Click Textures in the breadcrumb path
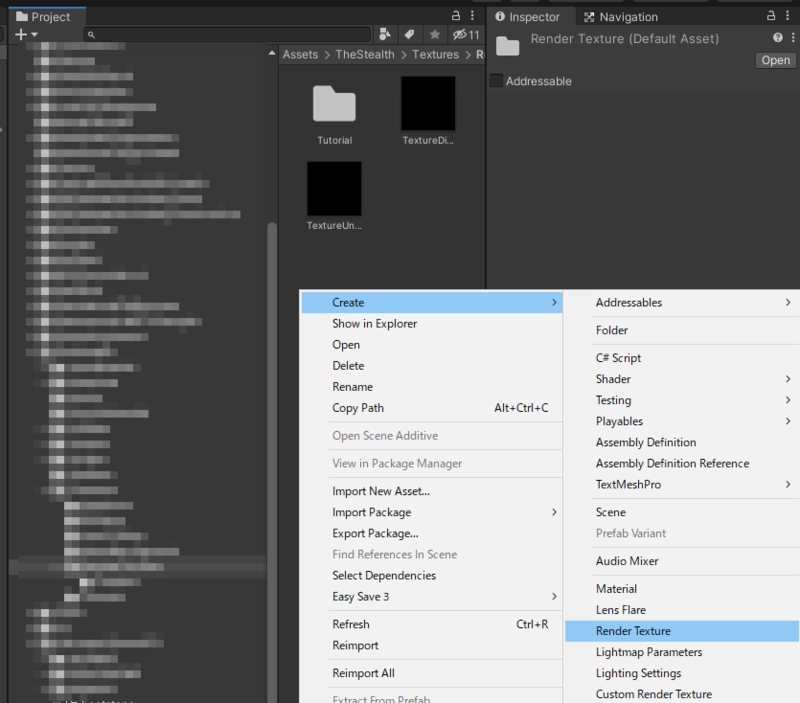This screenshot has width=800, height=703. point(435,54)
